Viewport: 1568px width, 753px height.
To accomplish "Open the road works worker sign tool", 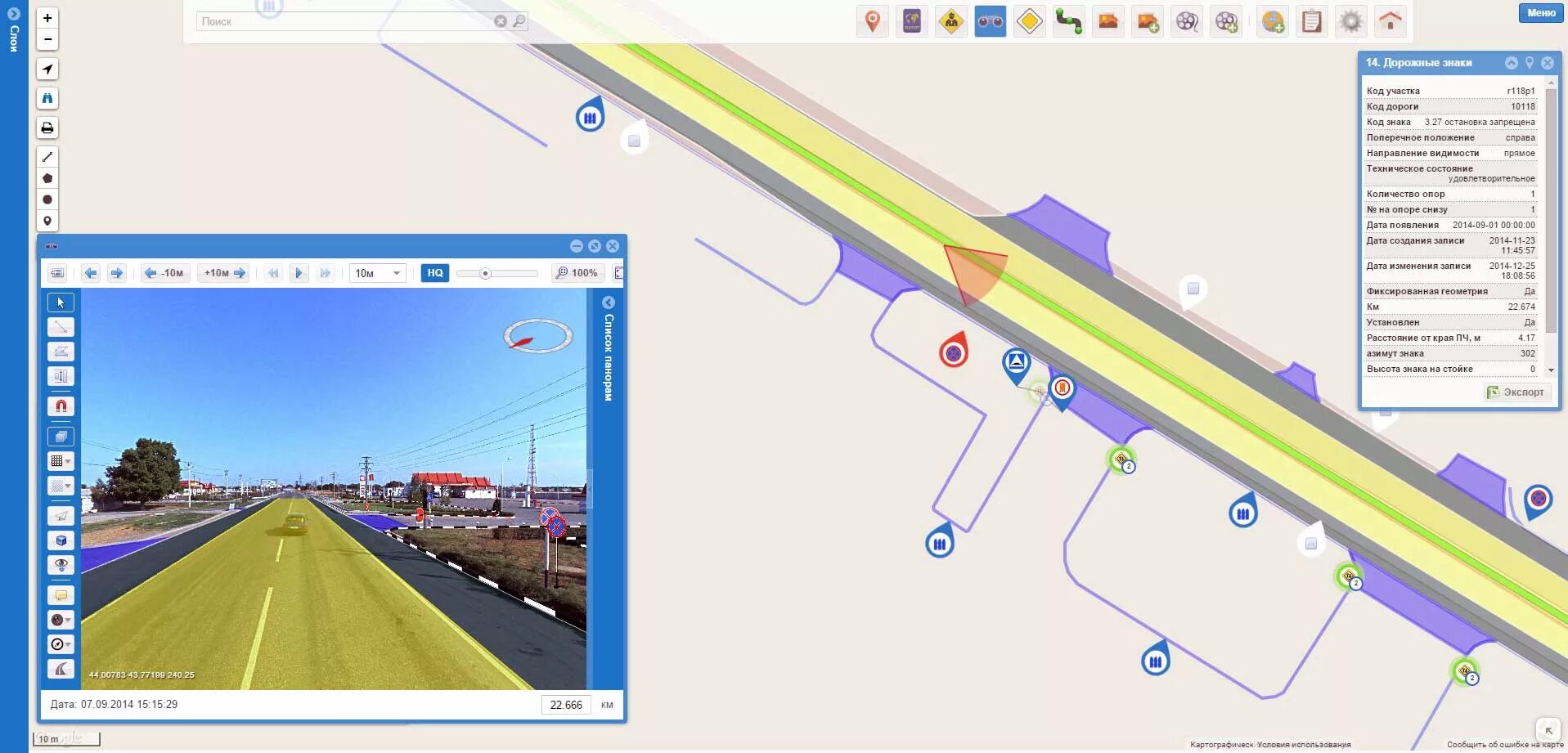I will pos(950,21).
